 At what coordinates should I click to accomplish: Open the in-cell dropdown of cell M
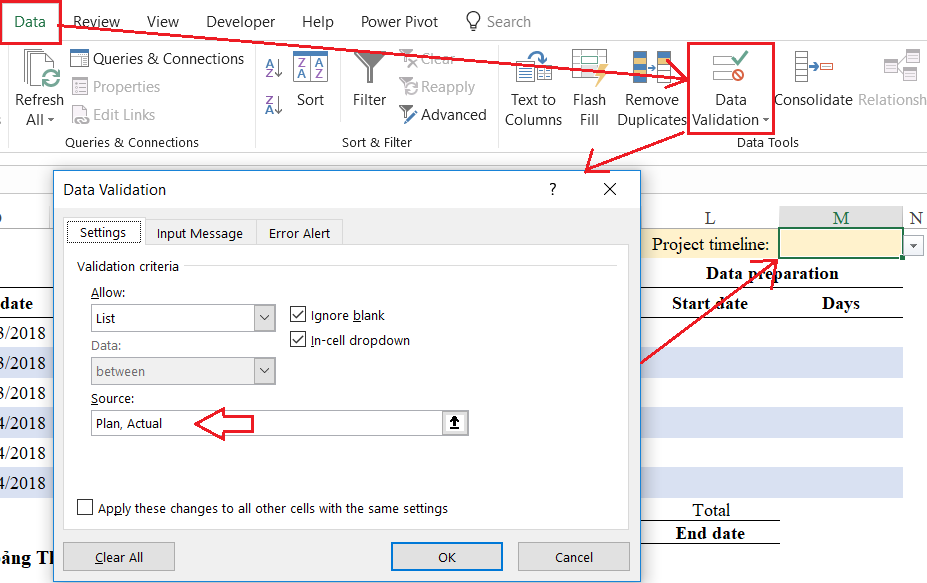913,245
